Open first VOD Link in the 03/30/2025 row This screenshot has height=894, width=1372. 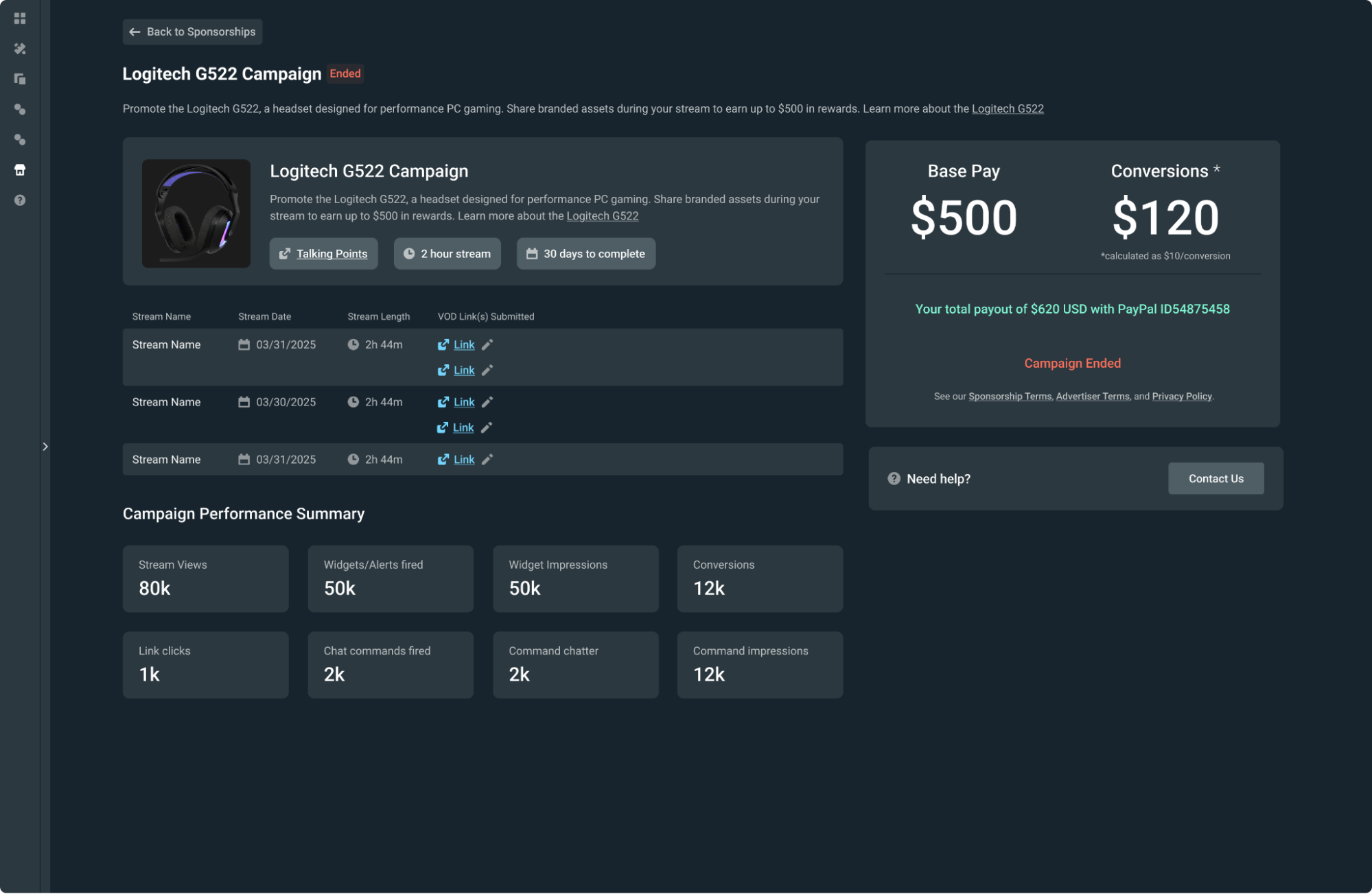click(464, 402)
